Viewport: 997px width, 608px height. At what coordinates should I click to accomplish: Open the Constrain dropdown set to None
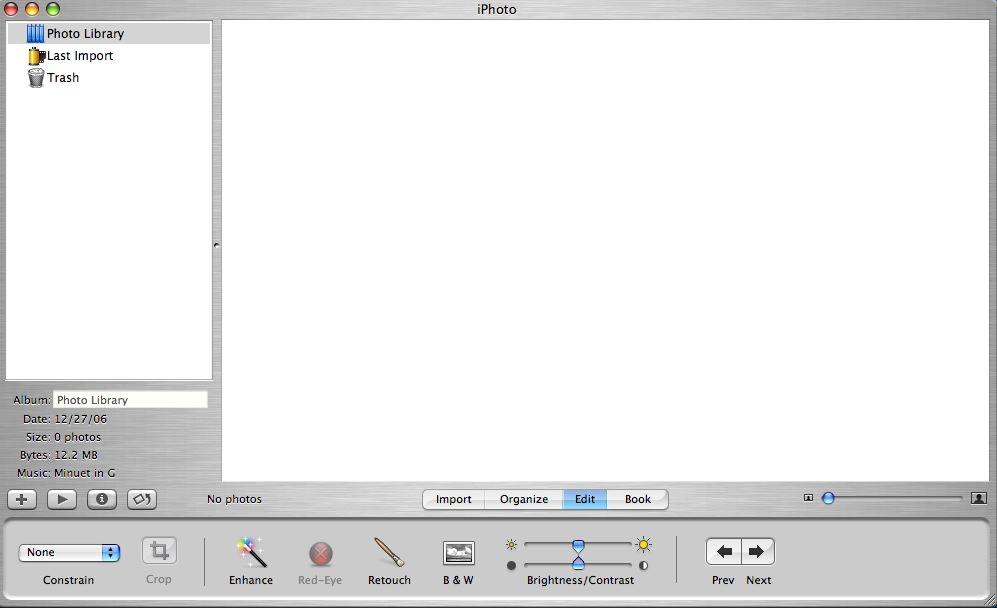69,553
